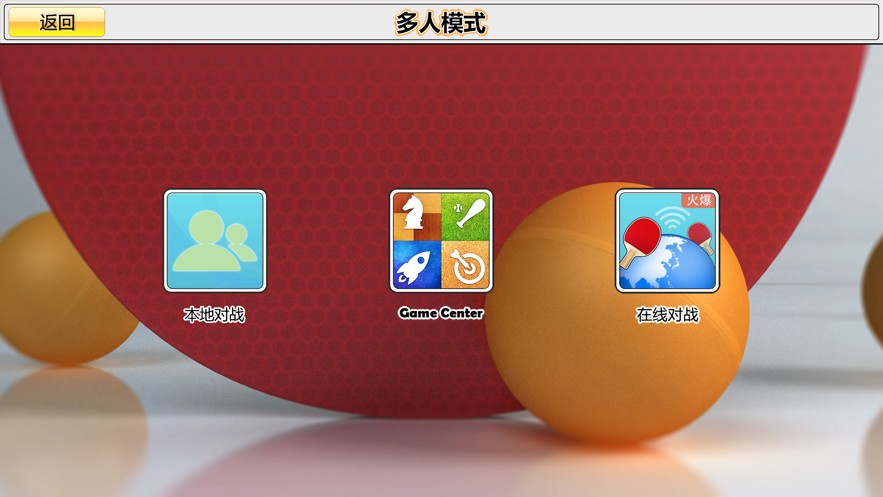Launch the Game Center four-tile icon
Image resolution: width=883 pixels, height=497 pixels.
click(x=441, y=241)
